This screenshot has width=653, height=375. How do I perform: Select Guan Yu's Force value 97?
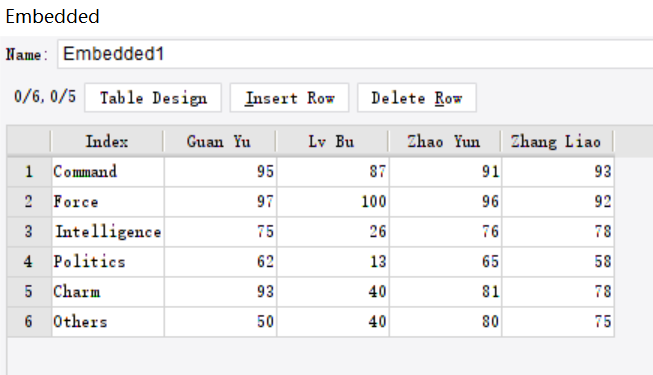(x=221, y=202)
